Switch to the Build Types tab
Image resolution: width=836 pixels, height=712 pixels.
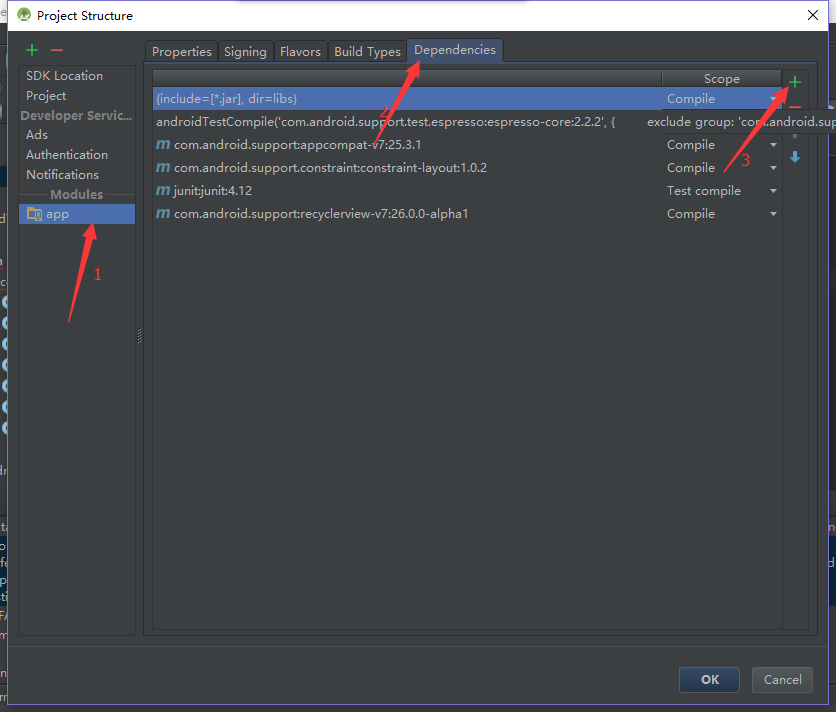(x=367, y=52)
